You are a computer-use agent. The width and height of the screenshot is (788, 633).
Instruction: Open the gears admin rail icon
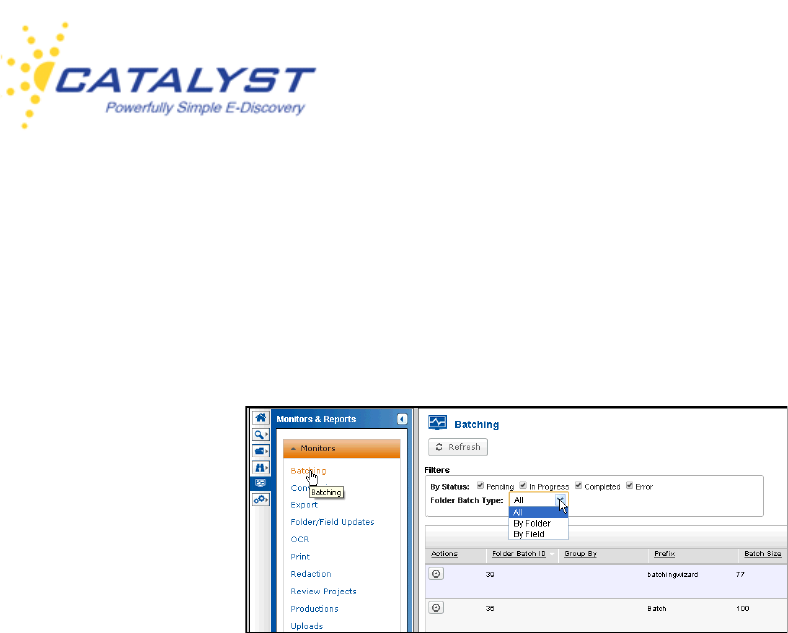260,499
